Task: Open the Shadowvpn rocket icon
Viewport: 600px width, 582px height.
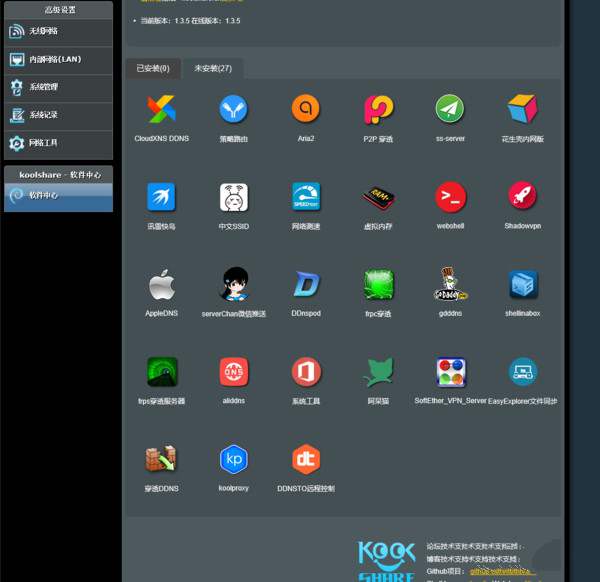Action: [x=522, y=196]
